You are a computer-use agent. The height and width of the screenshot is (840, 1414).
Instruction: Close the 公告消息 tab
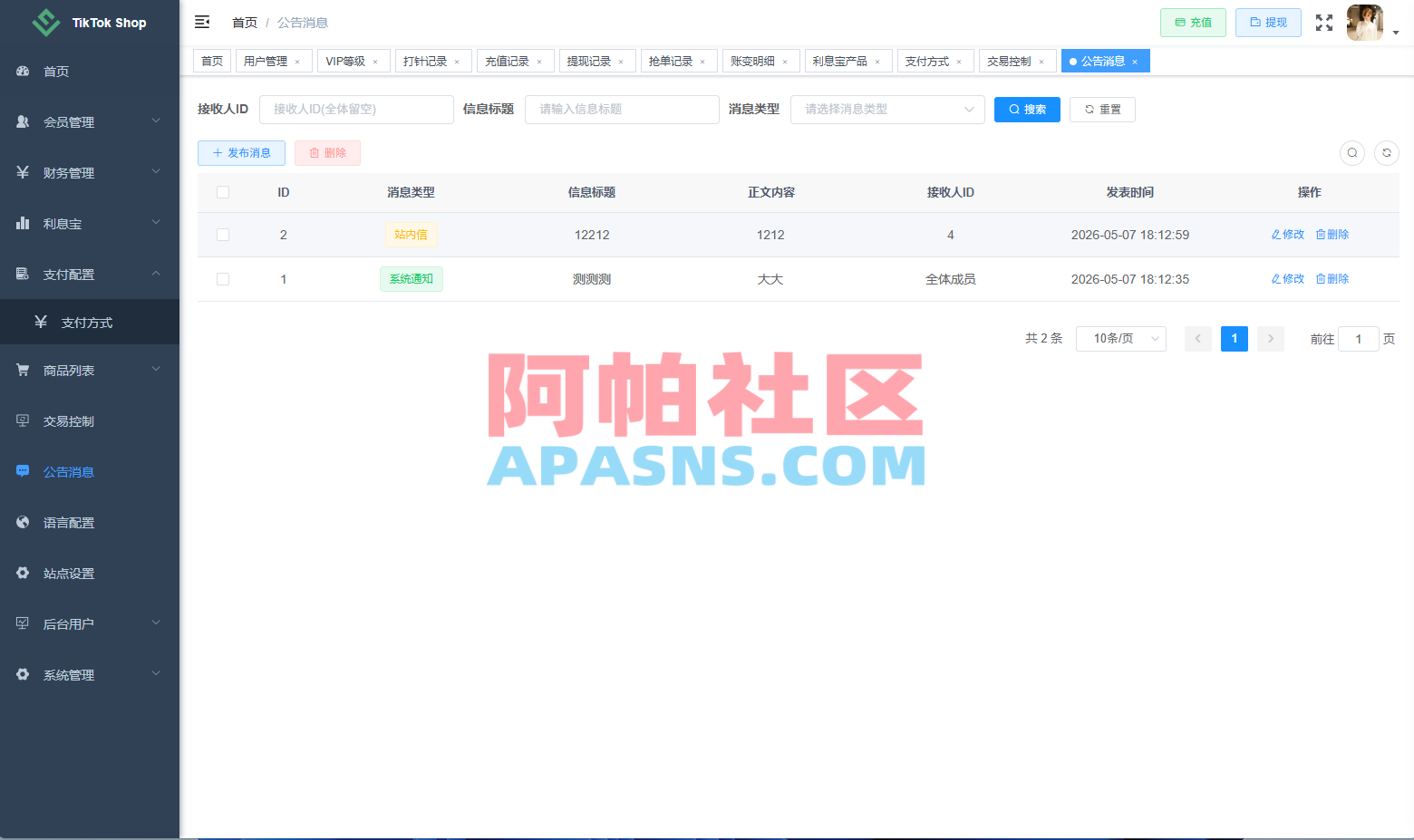(x=1135, y=62)
